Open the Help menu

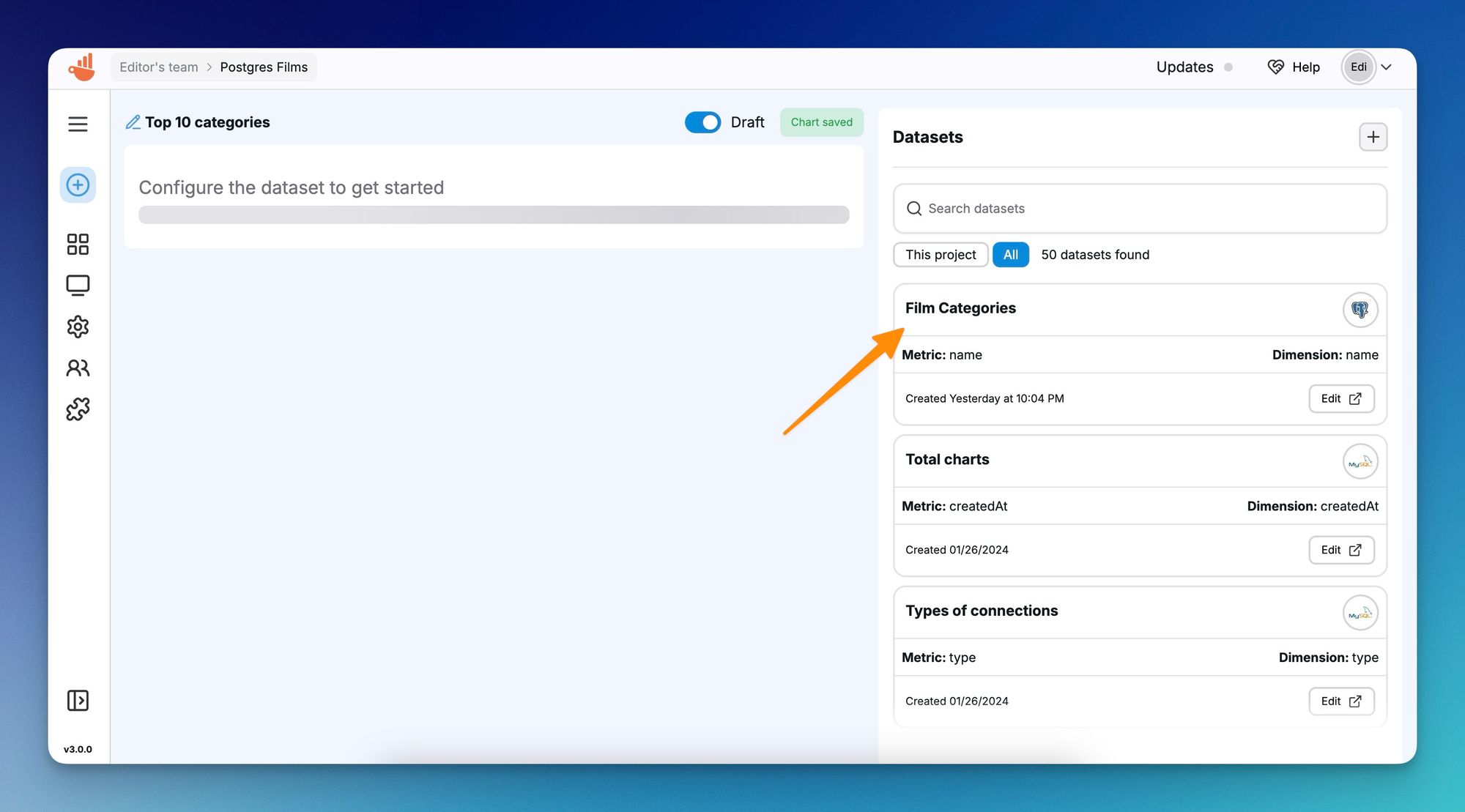coord(1294,67)
